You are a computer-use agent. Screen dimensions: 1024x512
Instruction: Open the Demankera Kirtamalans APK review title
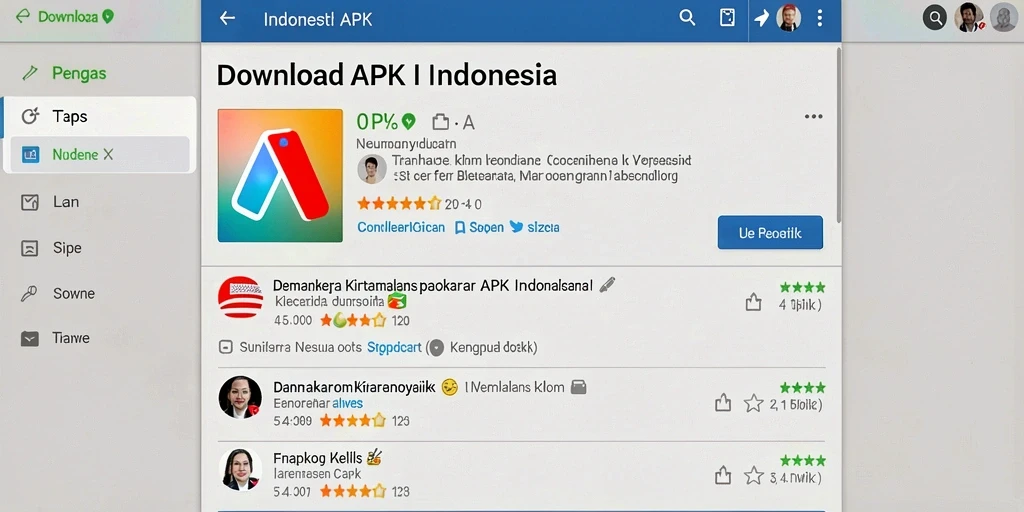click(x=432, y=285)
